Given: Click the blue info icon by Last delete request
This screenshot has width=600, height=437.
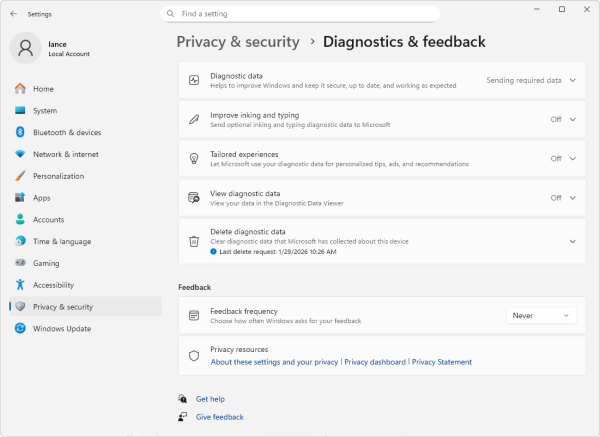Looking at the screenshot, I should point(214,251).
